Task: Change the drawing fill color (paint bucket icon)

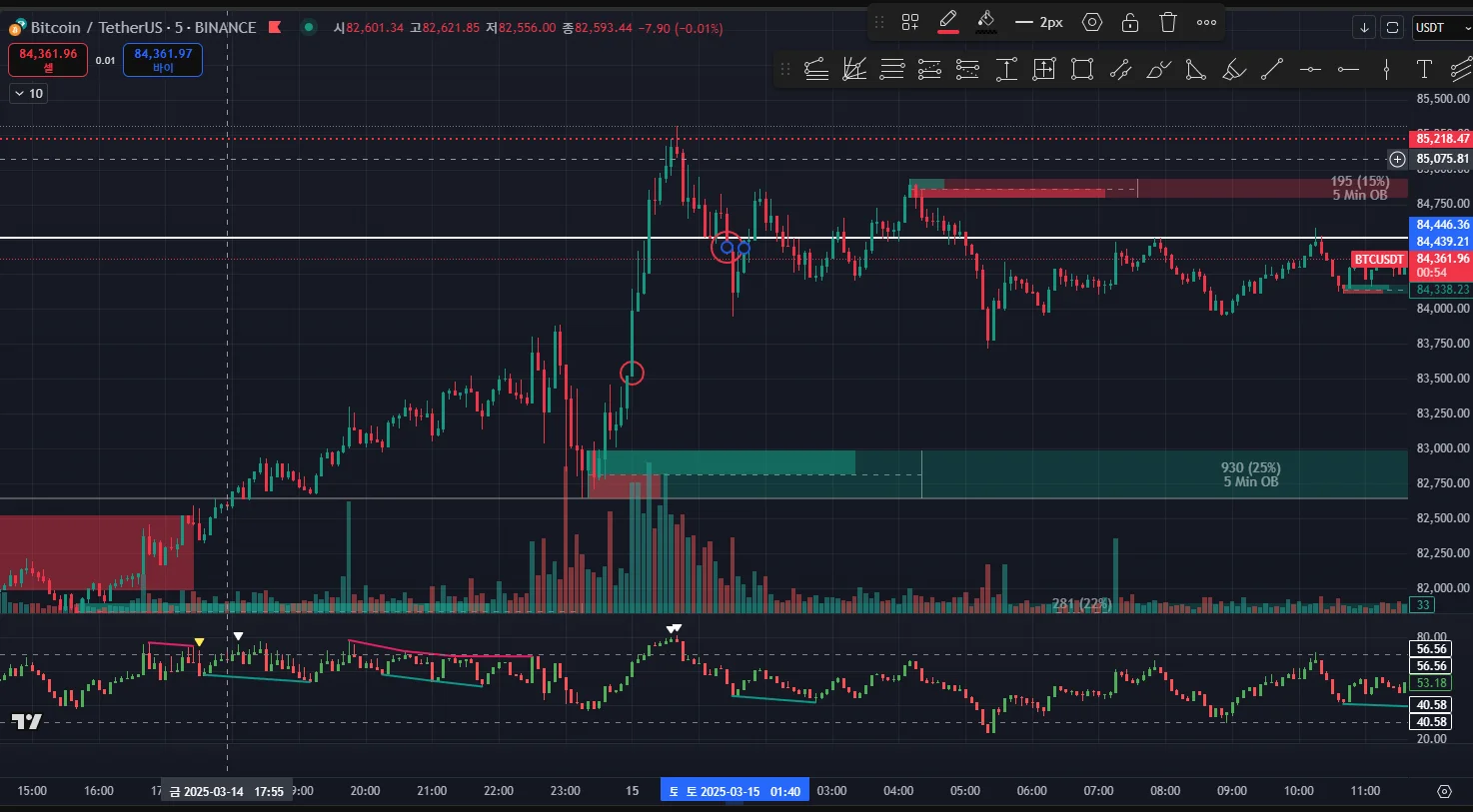Action: (x=986, y=22)
